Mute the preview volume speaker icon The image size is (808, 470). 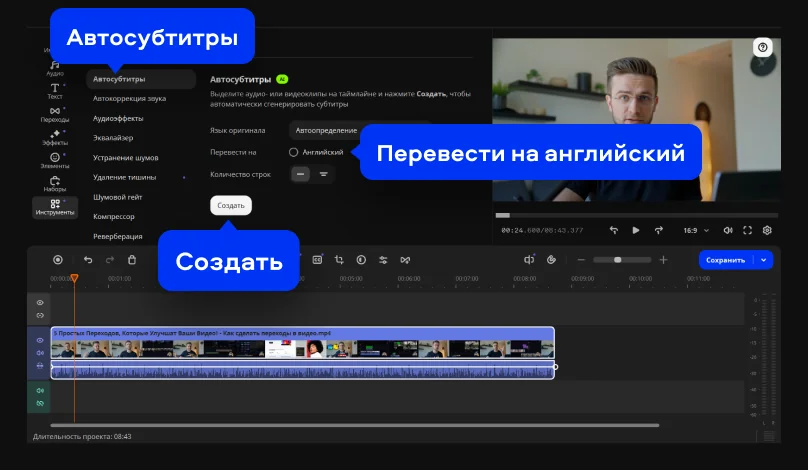click(727, 230)
